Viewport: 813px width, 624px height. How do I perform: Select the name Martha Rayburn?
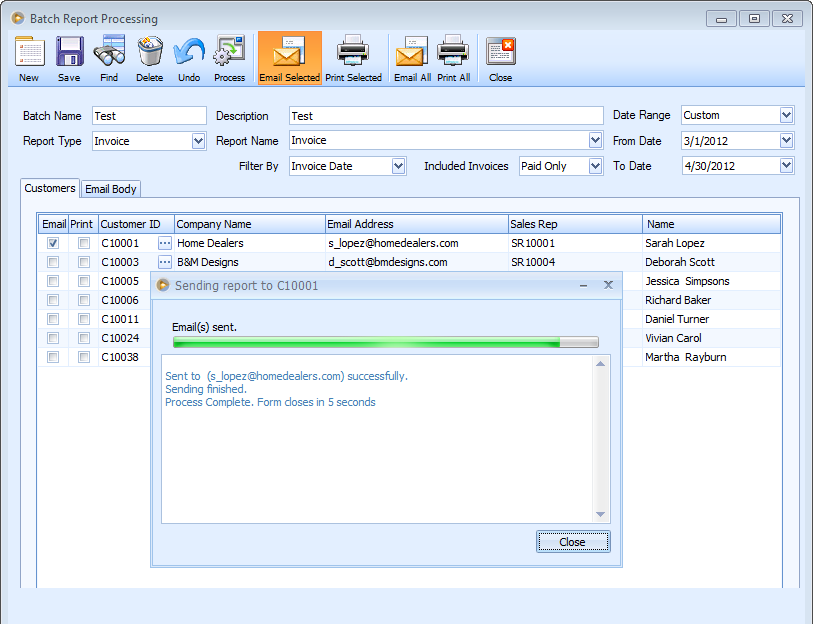[685, 357]
